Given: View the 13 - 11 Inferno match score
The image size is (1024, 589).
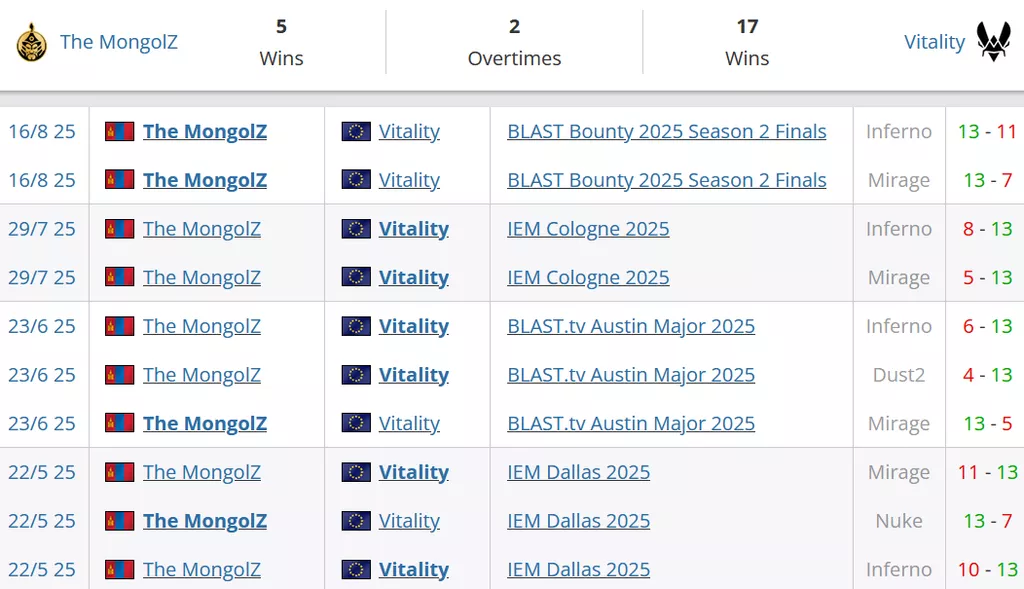Looking at the screenshot, I should click(x=987, y=131).
